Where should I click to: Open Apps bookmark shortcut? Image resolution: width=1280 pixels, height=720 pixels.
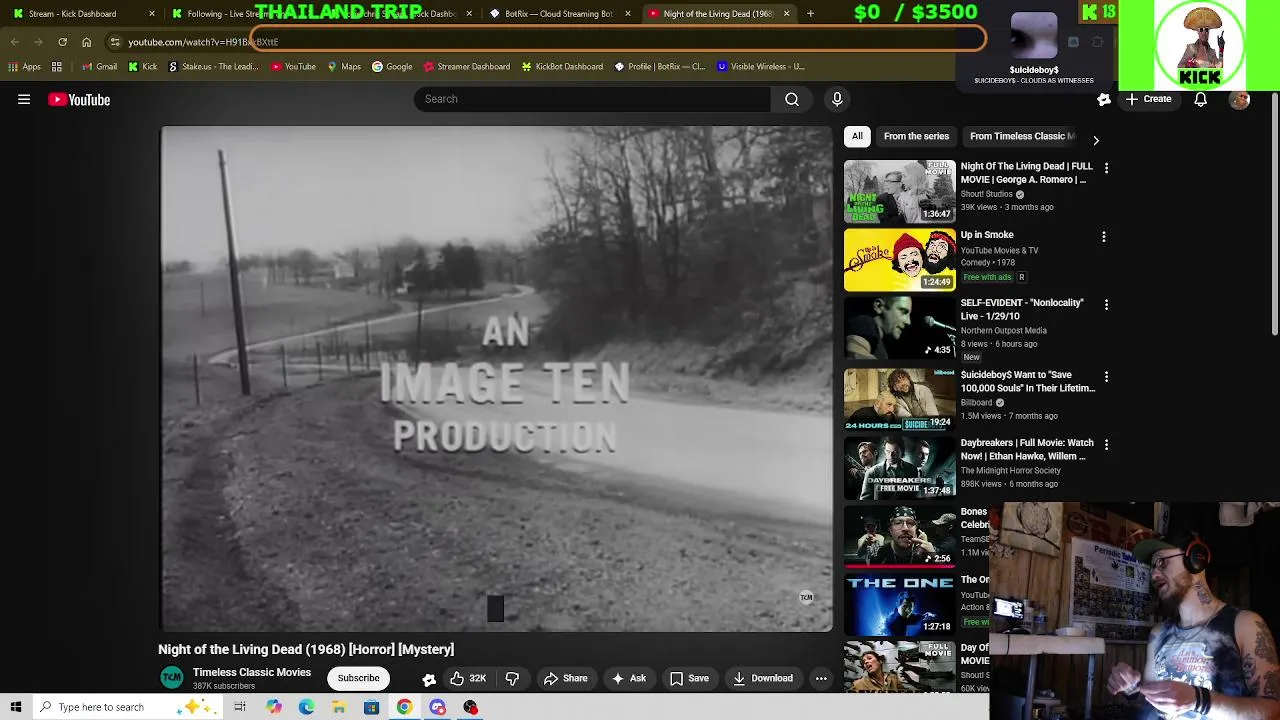(x=25, y=67)
